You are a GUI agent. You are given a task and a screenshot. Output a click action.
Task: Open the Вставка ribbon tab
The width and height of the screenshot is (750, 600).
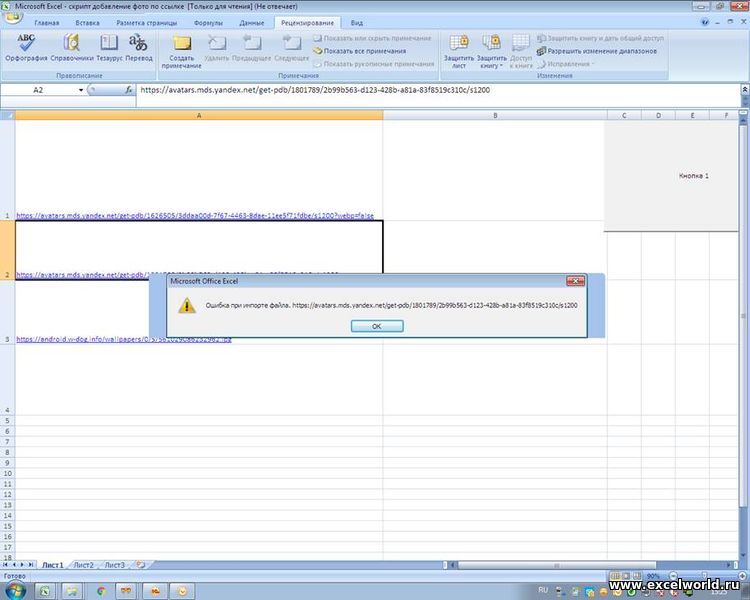point(88,22)
